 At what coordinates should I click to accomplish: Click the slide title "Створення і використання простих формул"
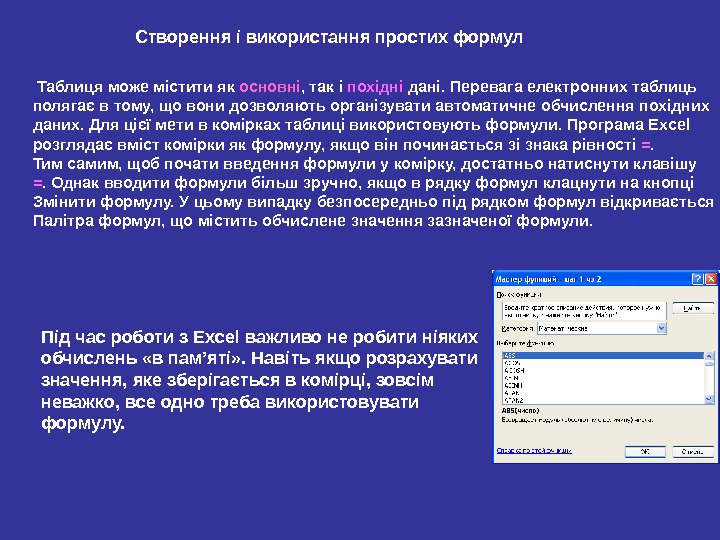[x=329, y=37]
